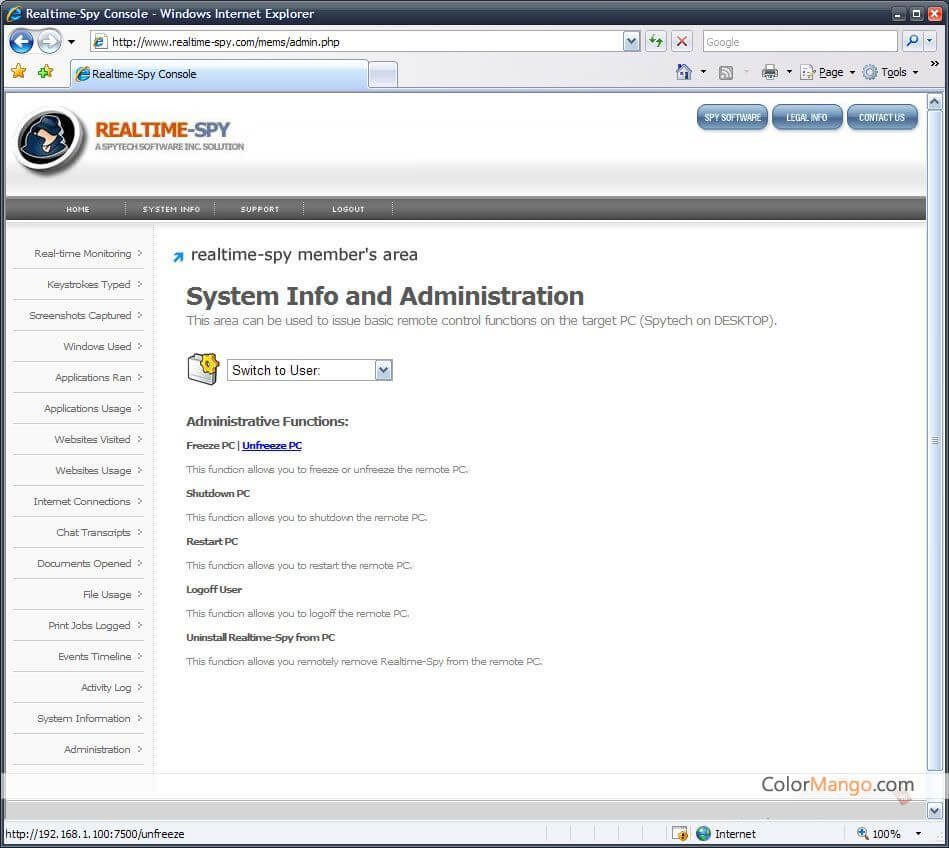
Task: Click the Freeze PC link
Action: click(210, 445)
